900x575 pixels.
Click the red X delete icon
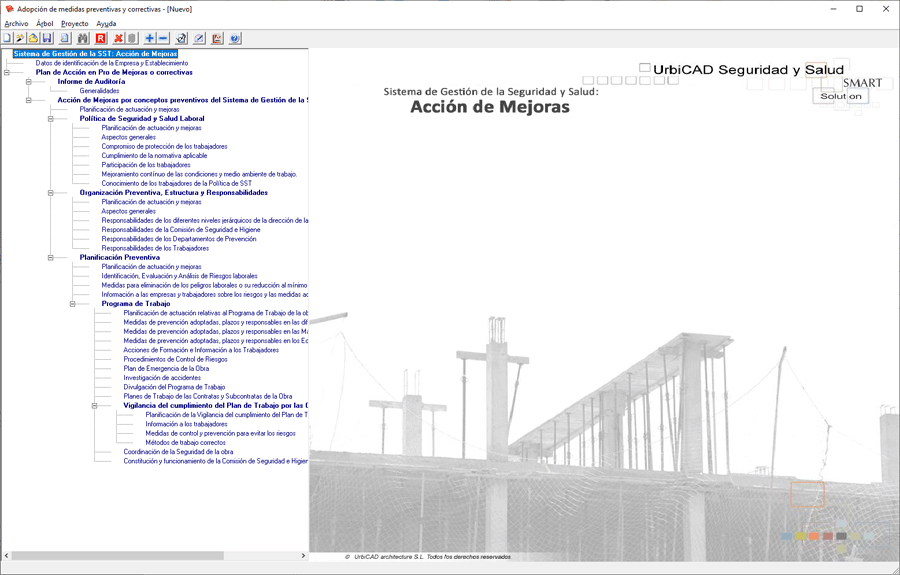(118, 38)
